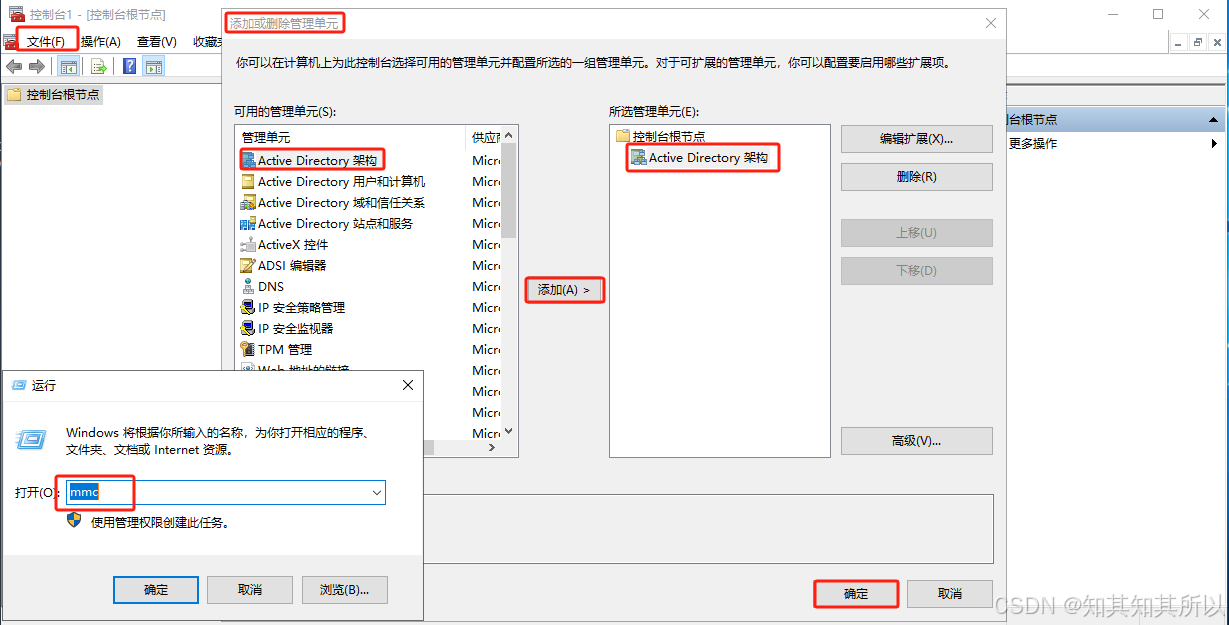Click ADSI 编辑器 snap-in icon
The image size is (1229, 625).
coord(248,266)
